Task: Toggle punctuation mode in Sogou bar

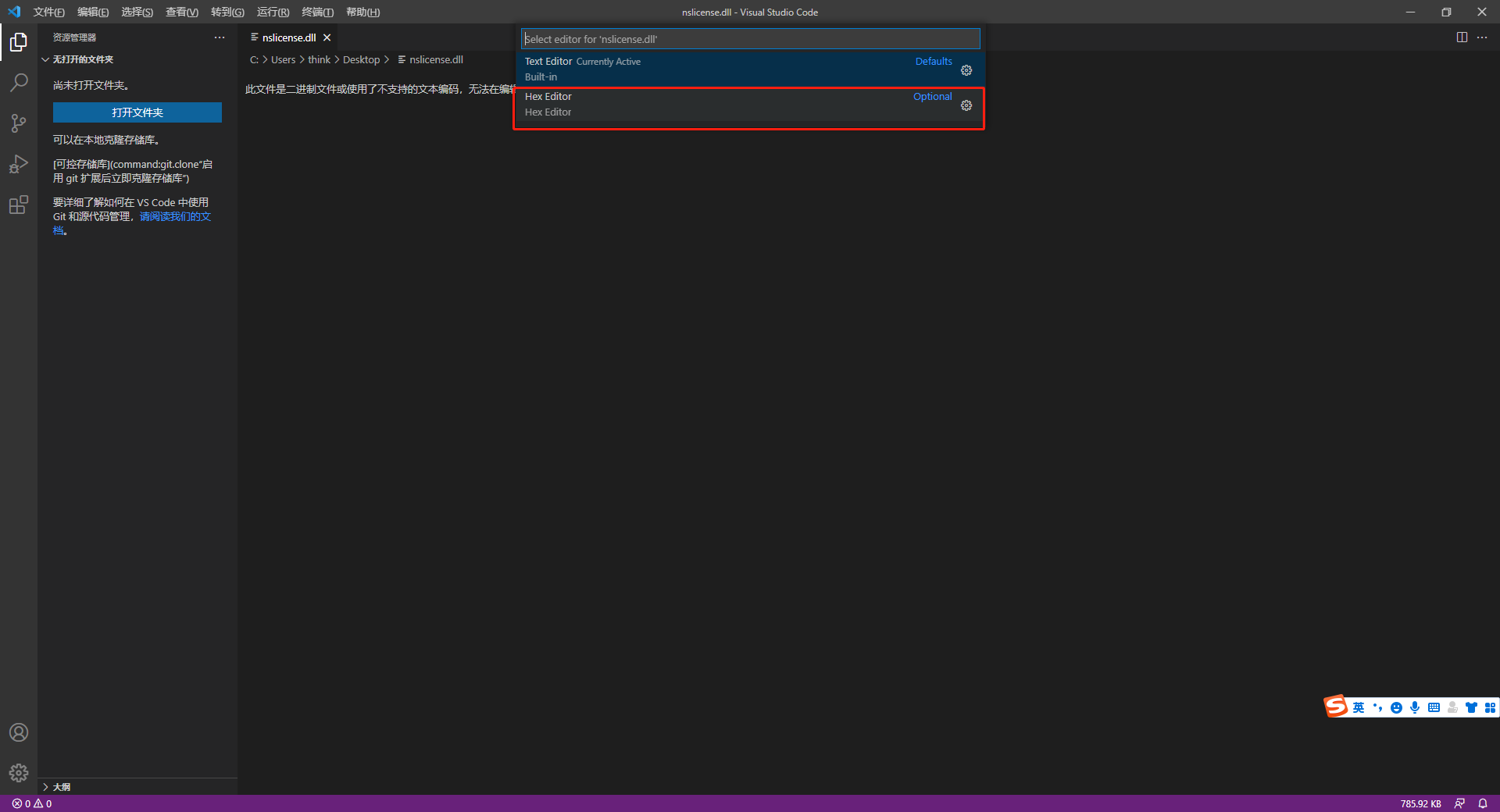Action: pos(1377,707)
